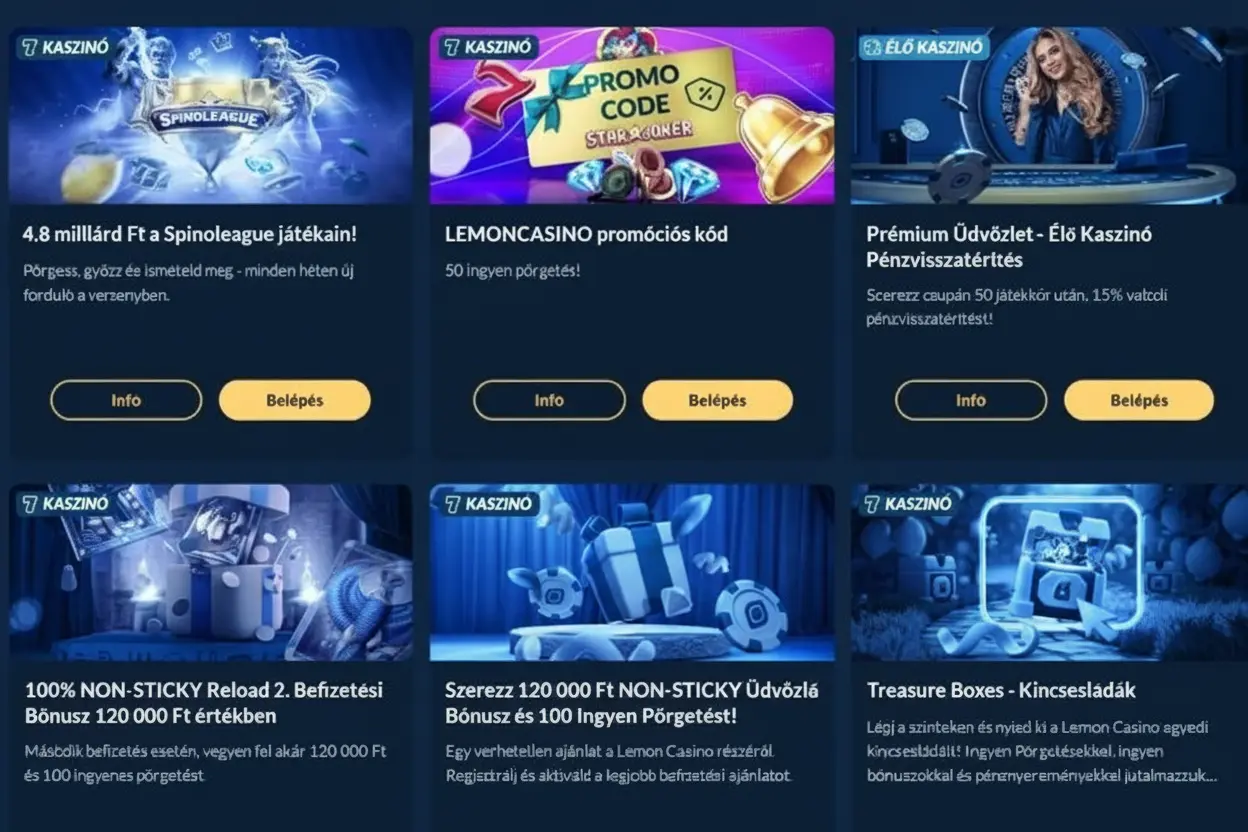Open Szerezz 120 000 Ft NON-STICKY title

632,703
